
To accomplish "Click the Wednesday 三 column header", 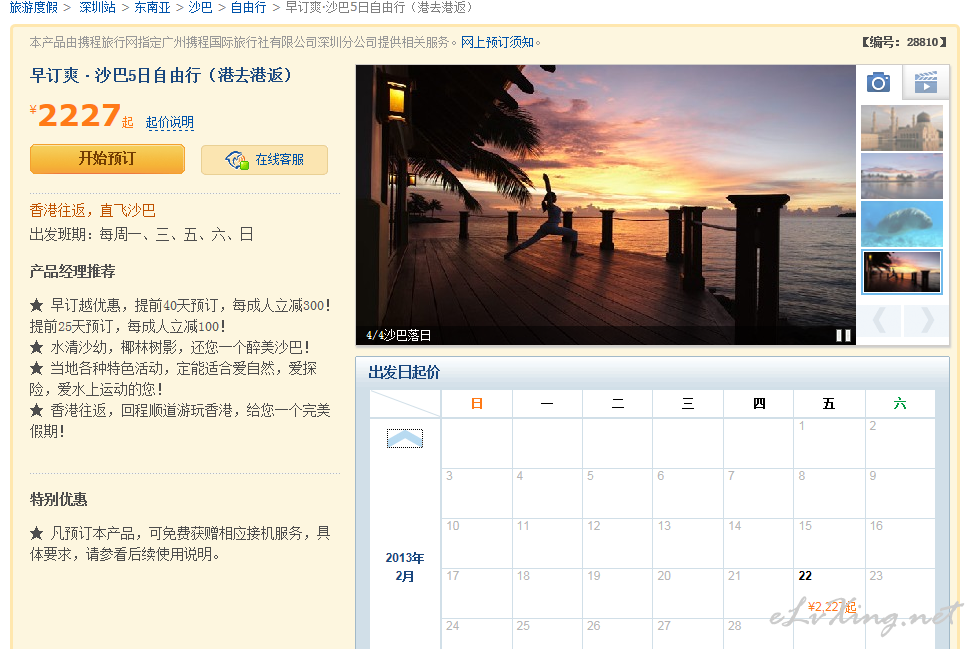I will pos(688,404).
